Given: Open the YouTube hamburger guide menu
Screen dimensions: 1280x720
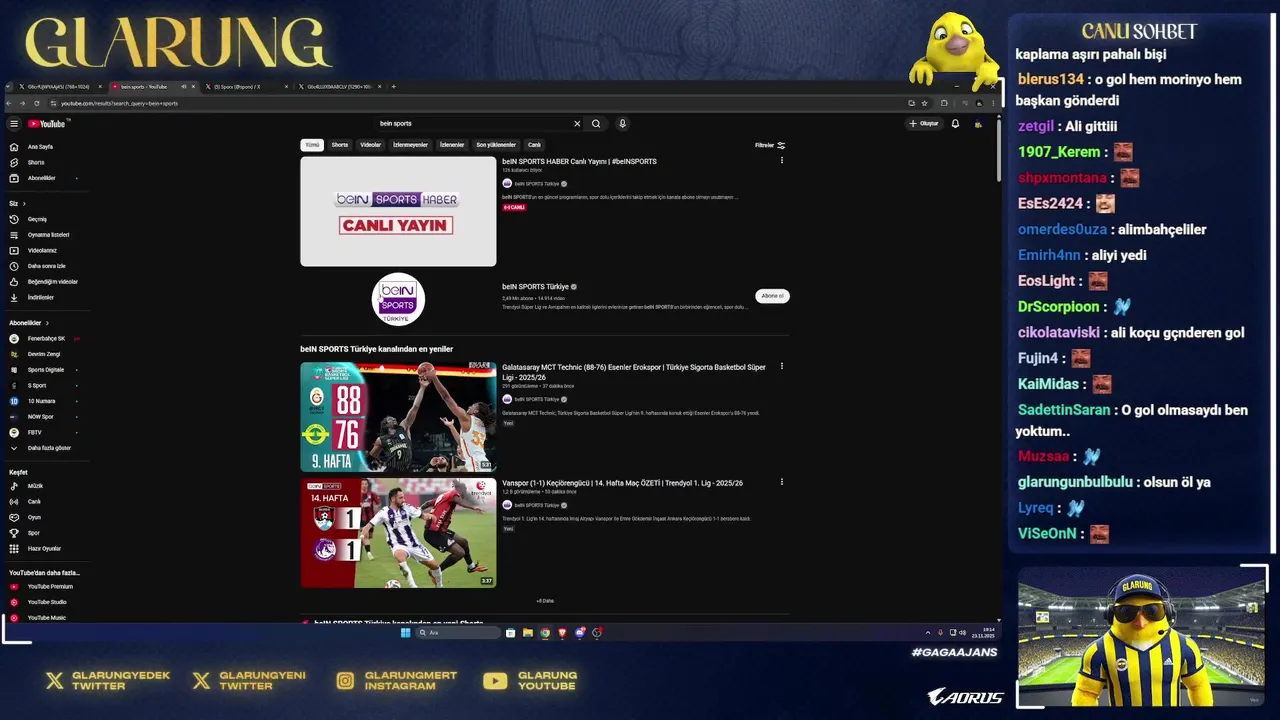Looking at the screenshot, I should (14, 124).
